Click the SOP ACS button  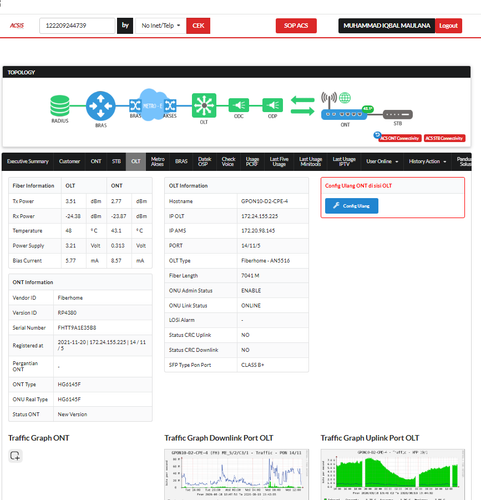pyautogui.click(x=296, y=26)
